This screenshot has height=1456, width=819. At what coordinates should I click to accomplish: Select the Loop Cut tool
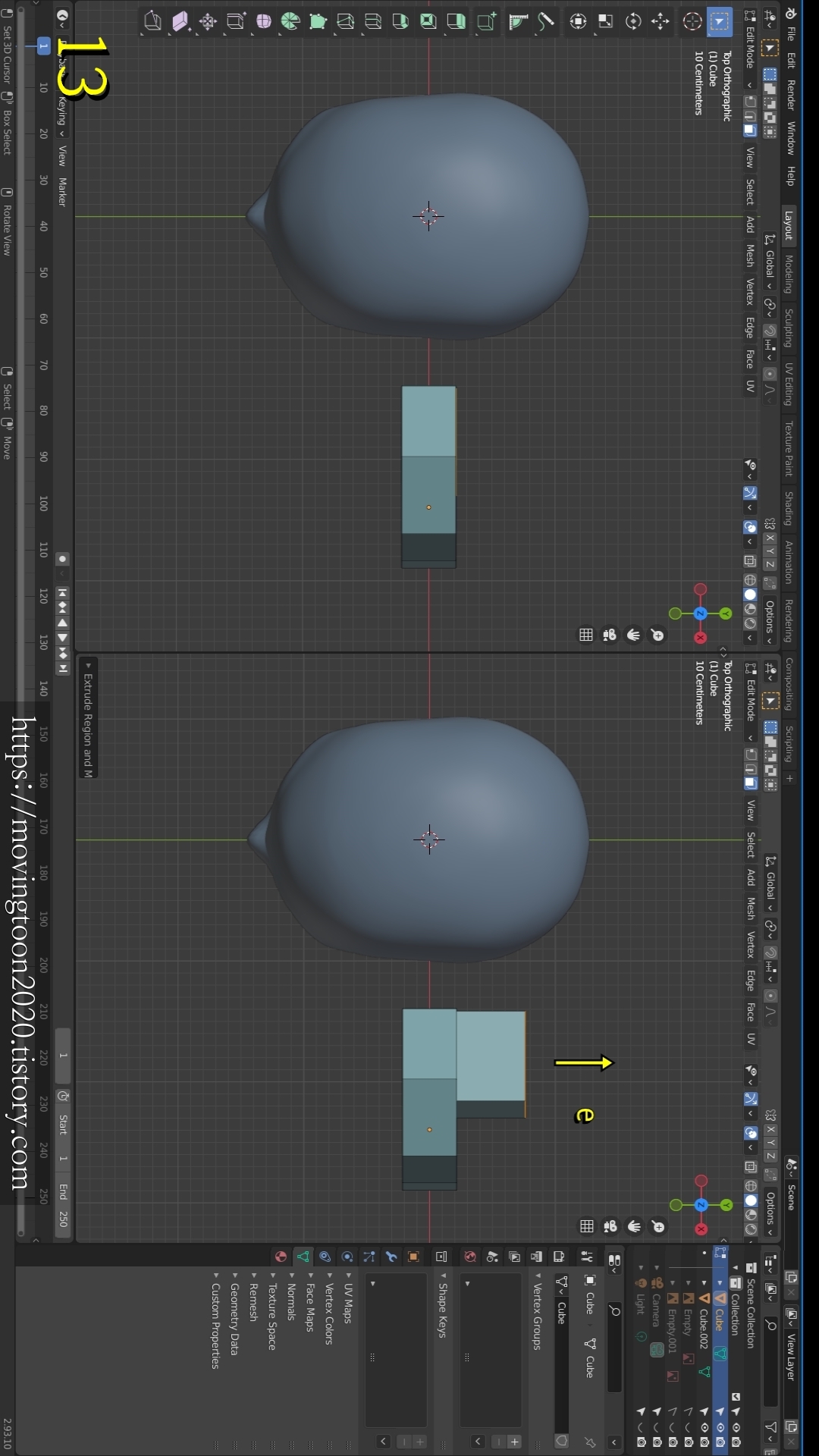373,22
